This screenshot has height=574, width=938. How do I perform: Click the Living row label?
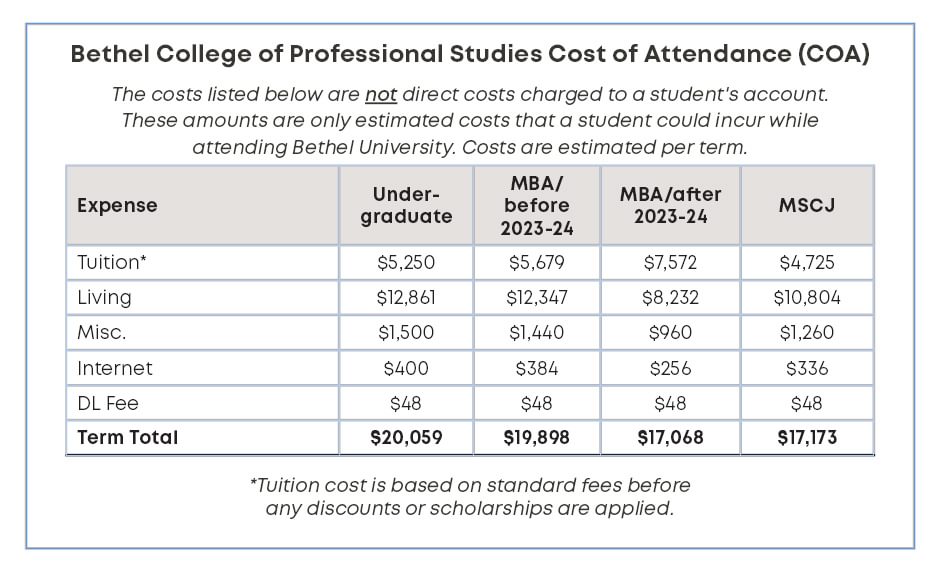(x=104, y=297)
